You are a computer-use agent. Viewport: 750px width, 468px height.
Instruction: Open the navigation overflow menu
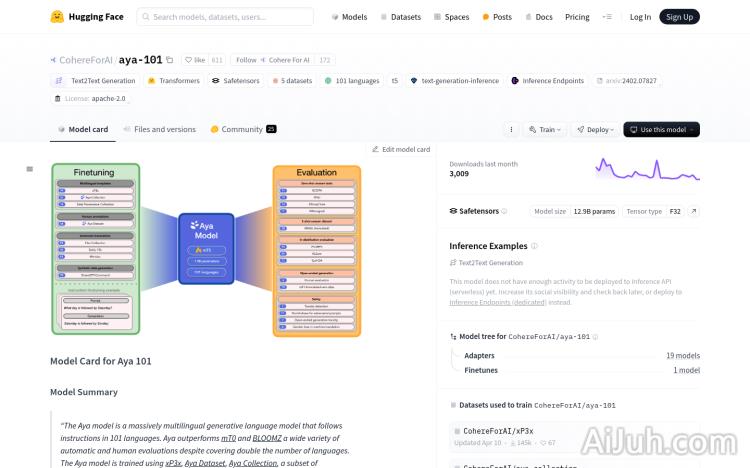pyautogui.click(x=607, y=17)
